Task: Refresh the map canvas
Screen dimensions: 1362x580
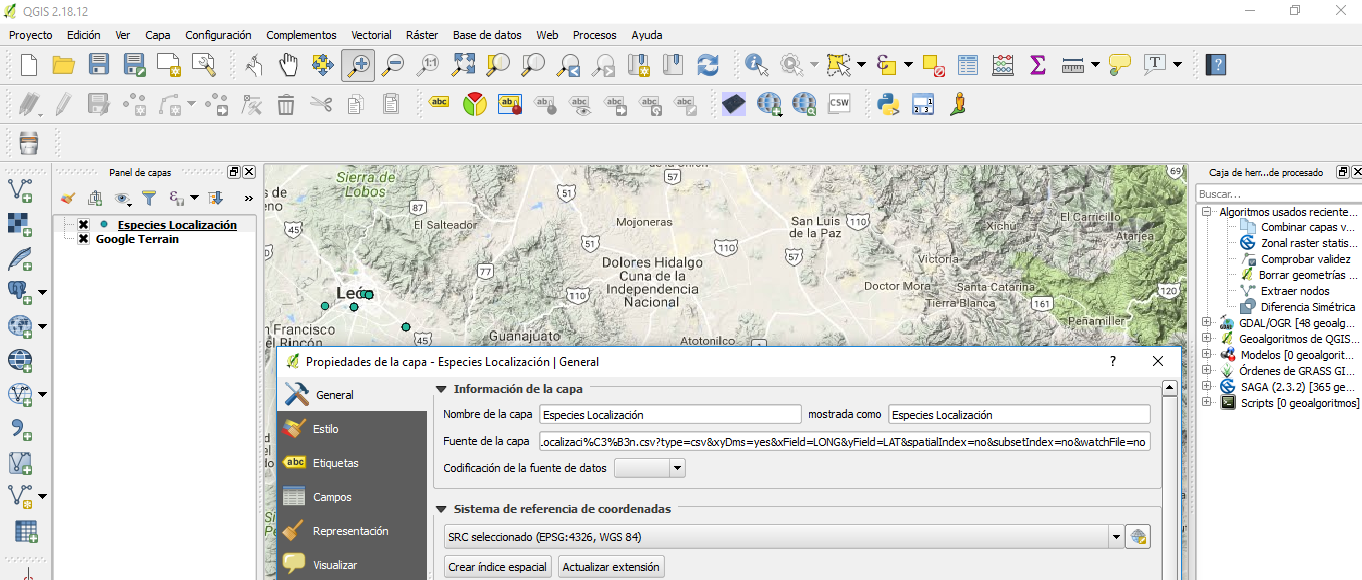Action: click(x=708, y=65)
